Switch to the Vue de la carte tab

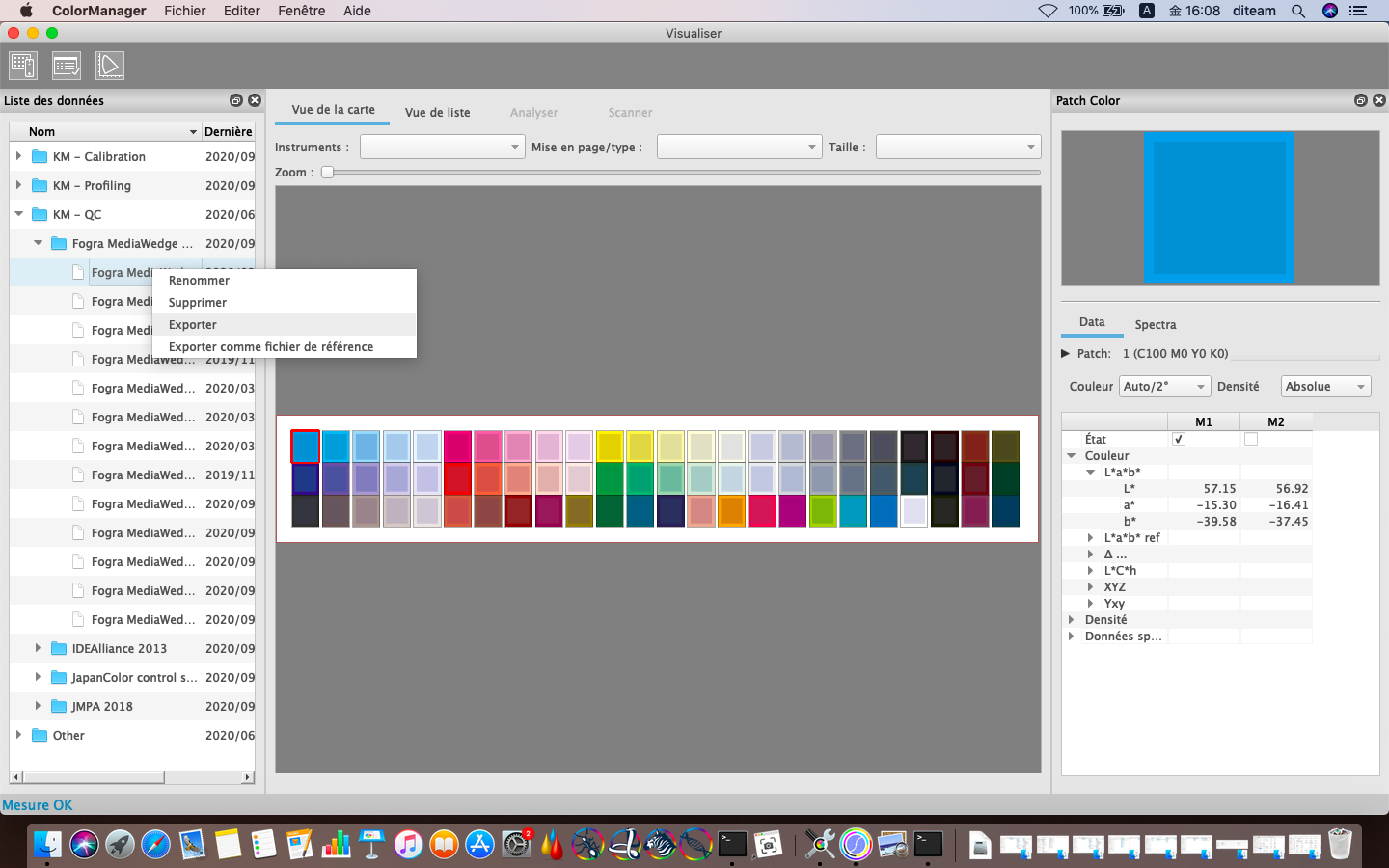[x=333, y=110]
